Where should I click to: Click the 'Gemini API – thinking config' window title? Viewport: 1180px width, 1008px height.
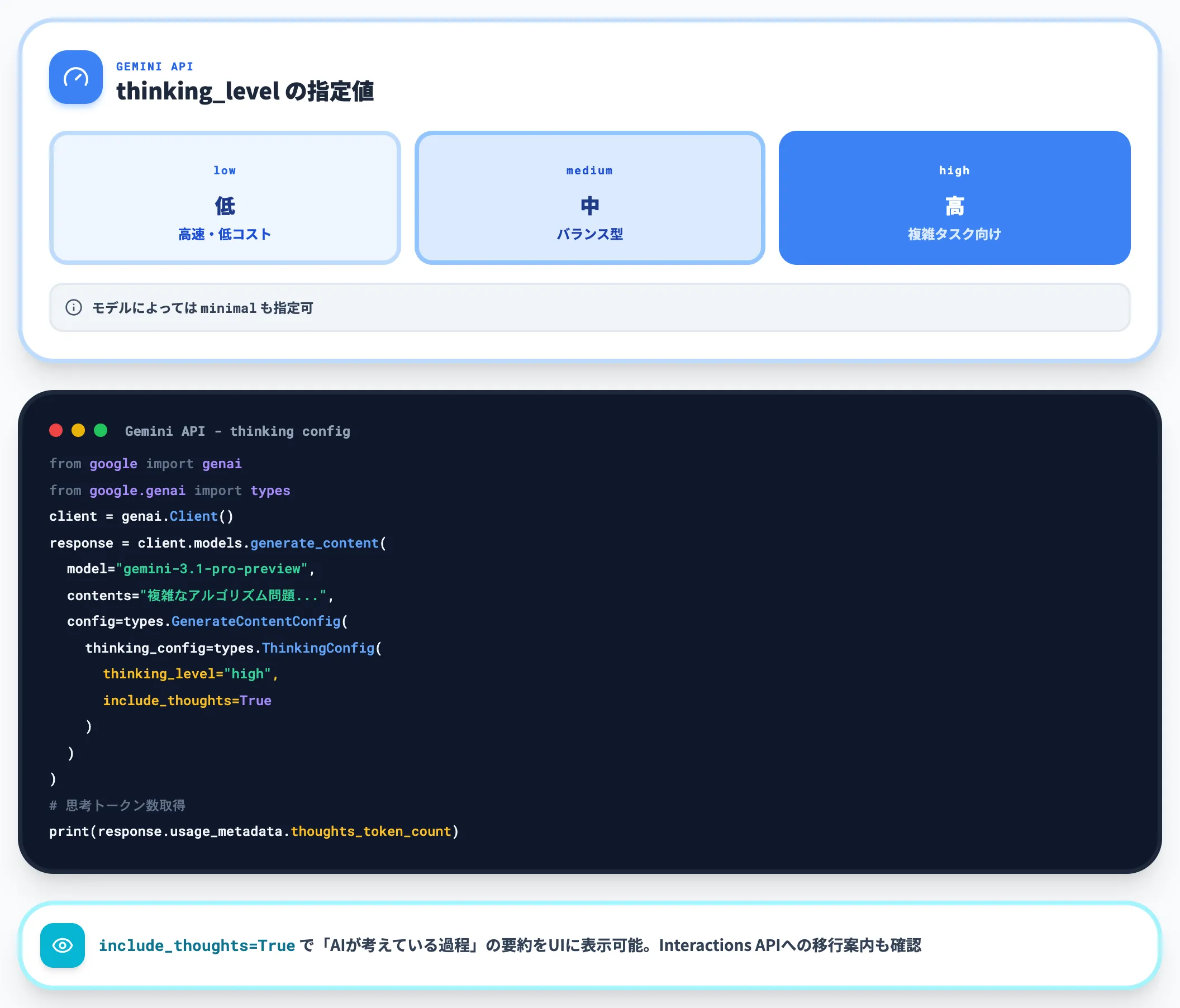[237, 431]
